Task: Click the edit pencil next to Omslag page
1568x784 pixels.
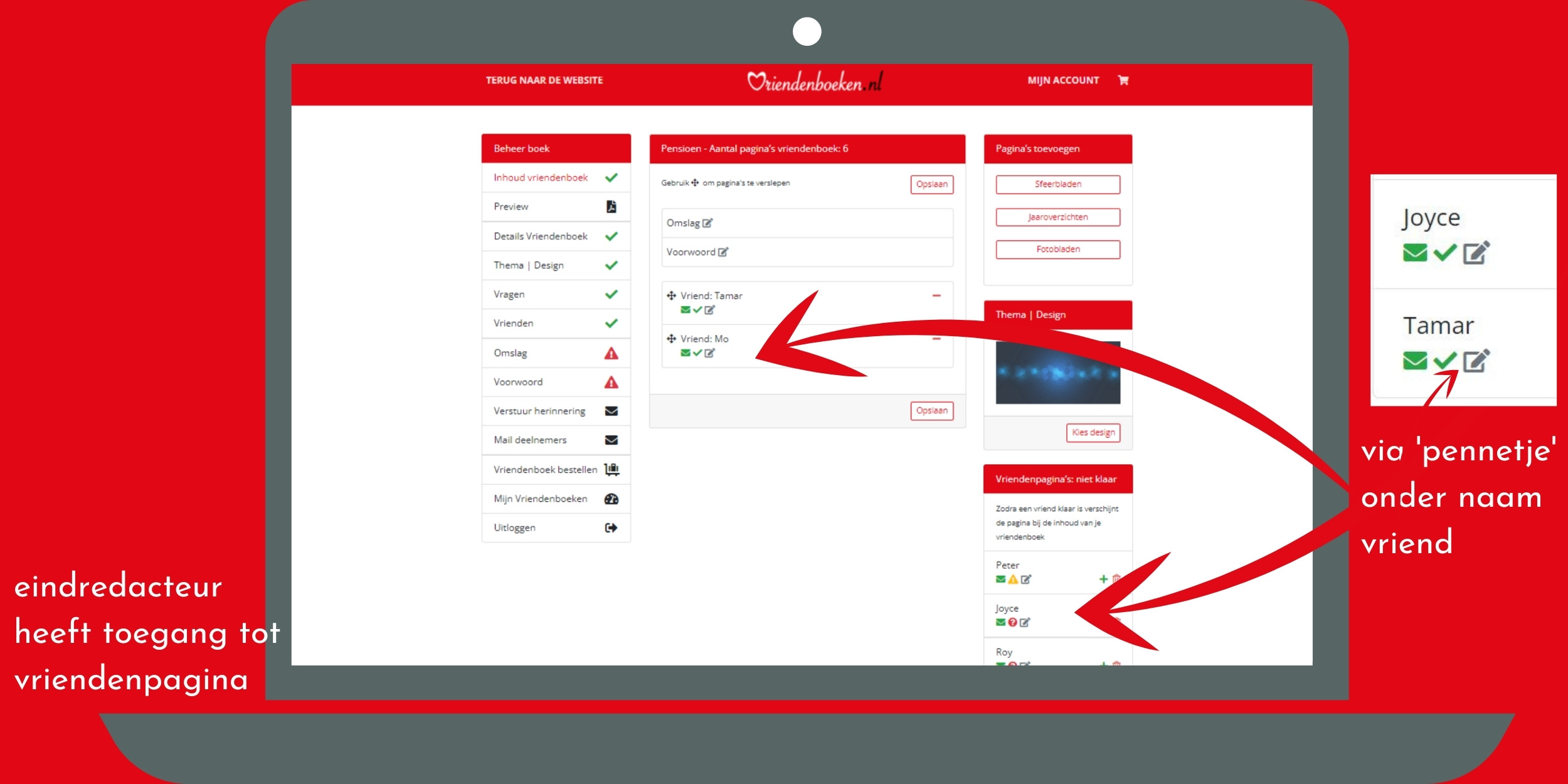Action: 707,223
